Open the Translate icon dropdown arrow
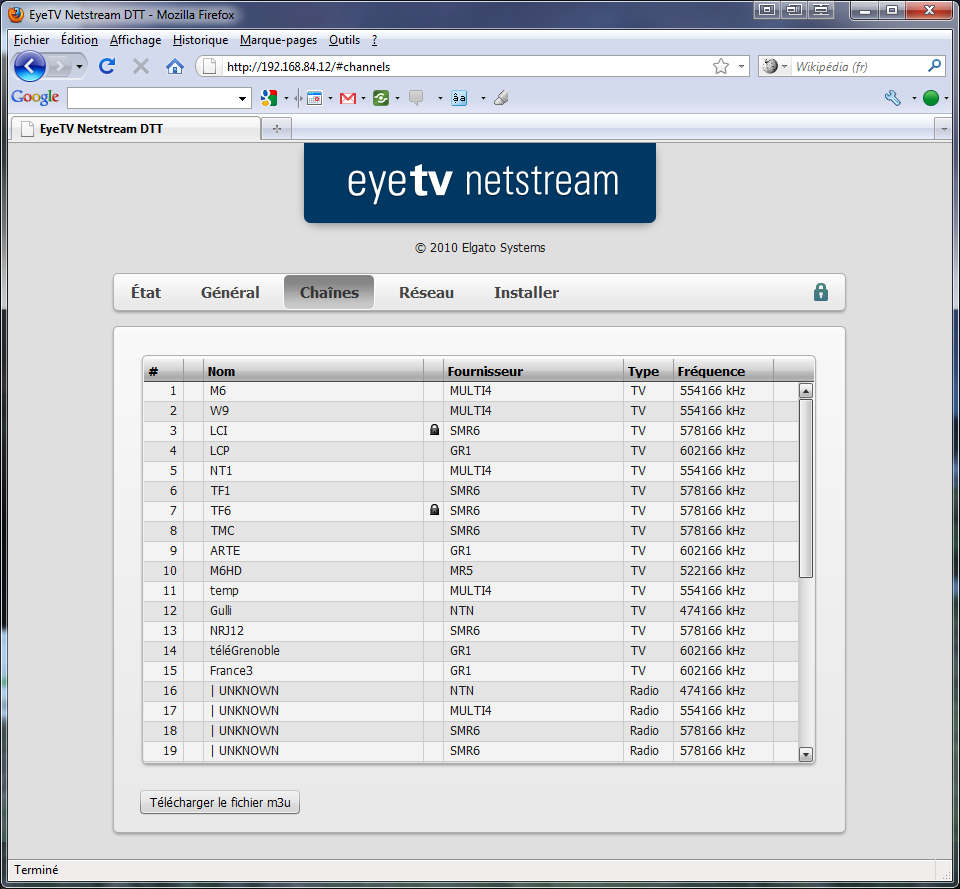Viewport: 960px width, 889px height. (x=483, y=98)
